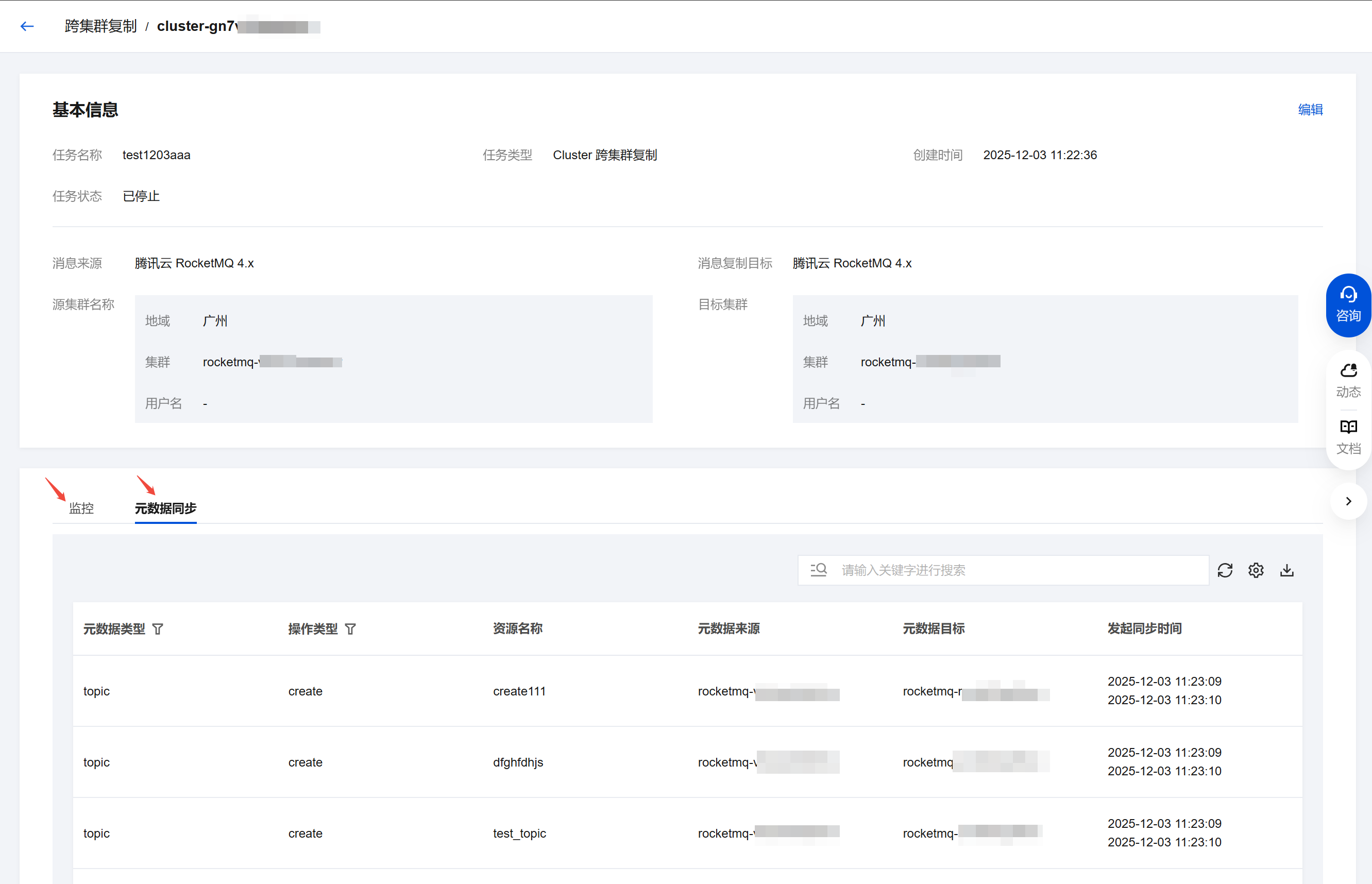This screenshot has width=1372, height=884.
Task: Click the dfghfdhjs resource row
Action: (x=518, y=762)
